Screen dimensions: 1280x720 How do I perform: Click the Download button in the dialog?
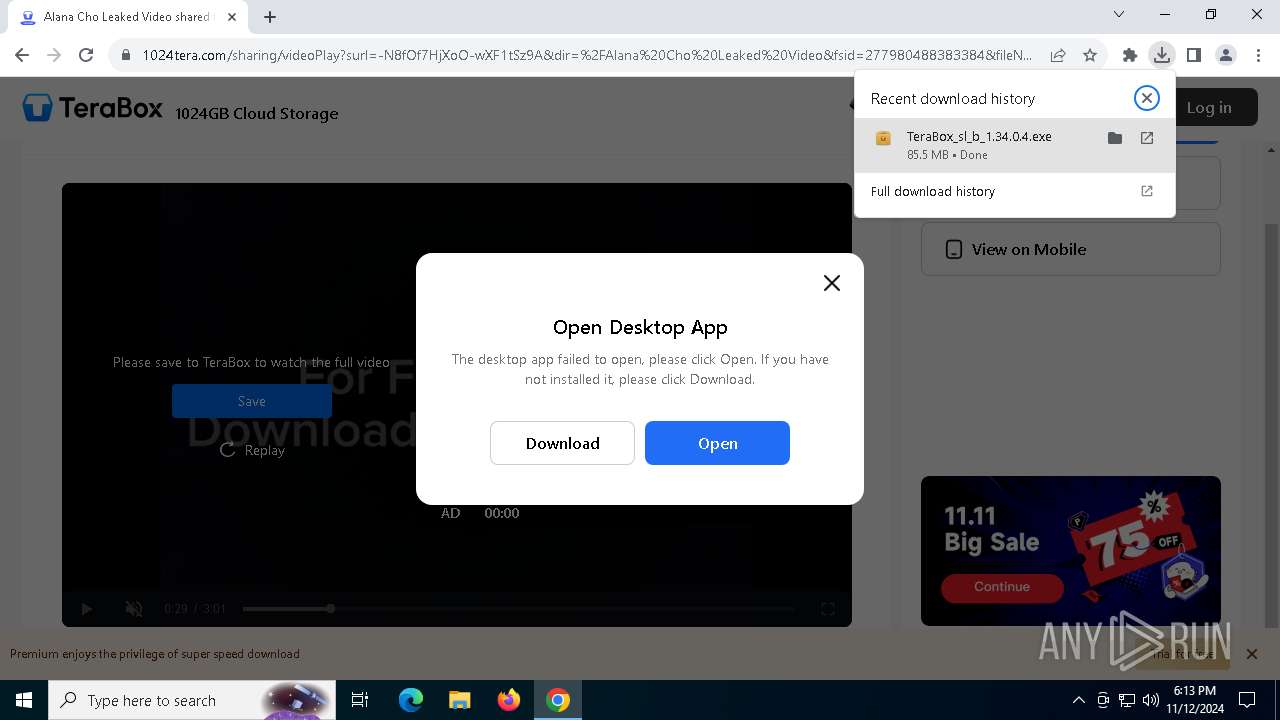(562, 443)
